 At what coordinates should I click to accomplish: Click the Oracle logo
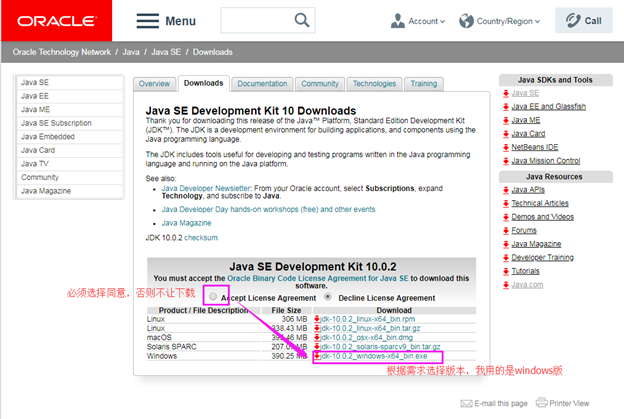tap(57, 21)
